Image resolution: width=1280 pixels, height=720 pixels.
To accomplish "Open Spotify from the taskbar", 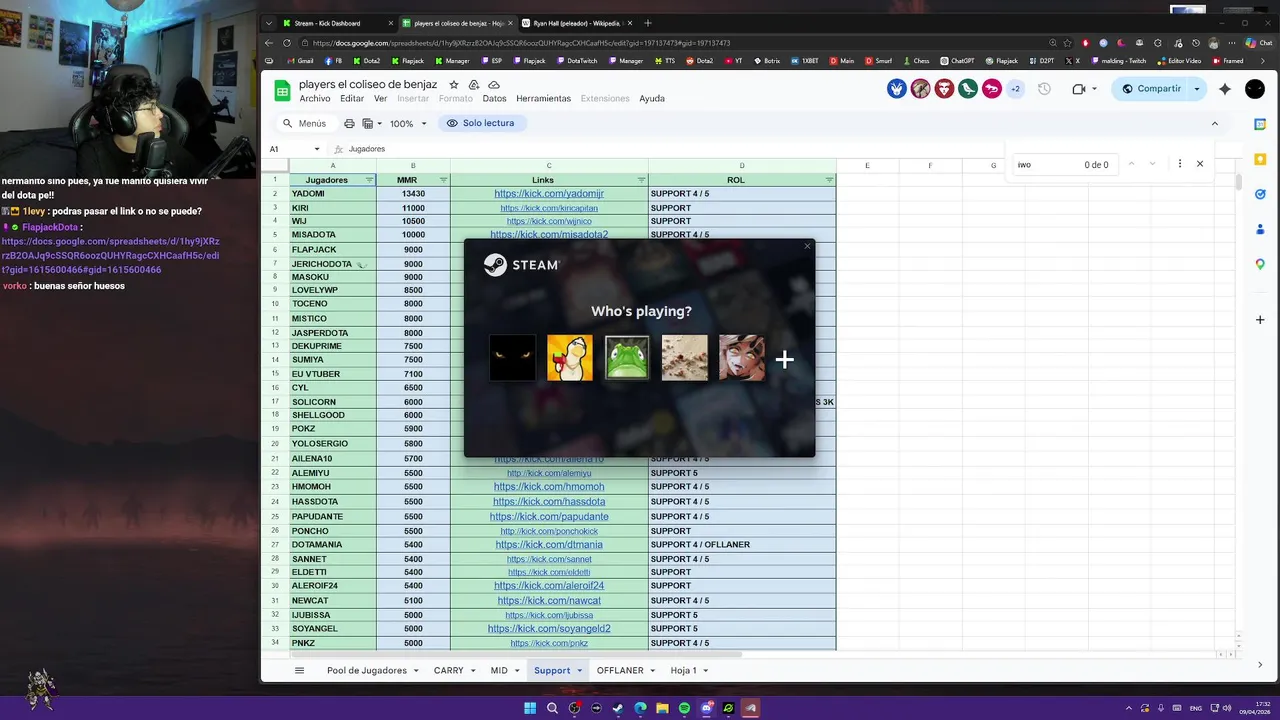I will point(684,708).
